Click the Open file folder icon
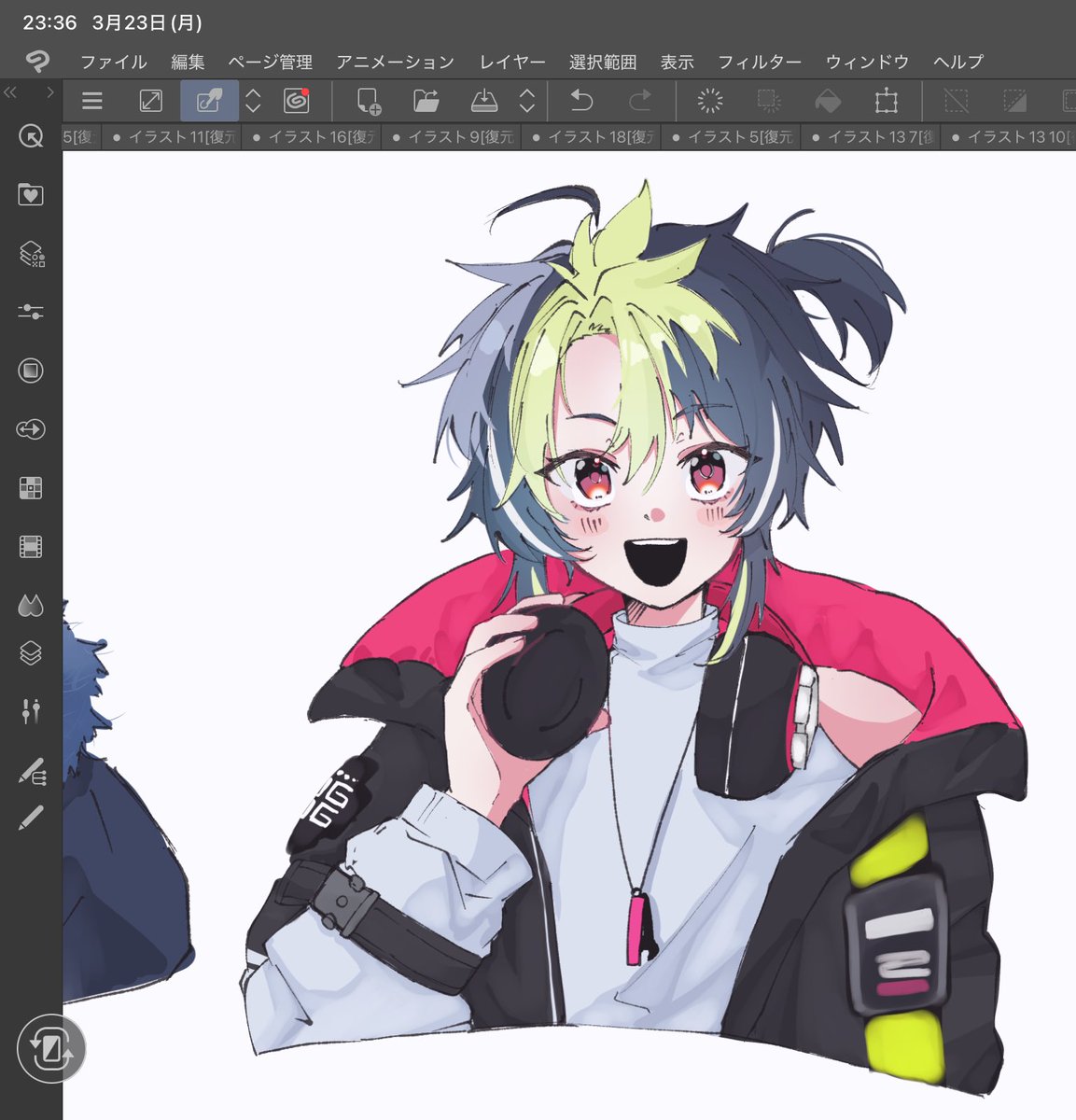This screenshot has height=1120, width=1076. click(426, 101)
